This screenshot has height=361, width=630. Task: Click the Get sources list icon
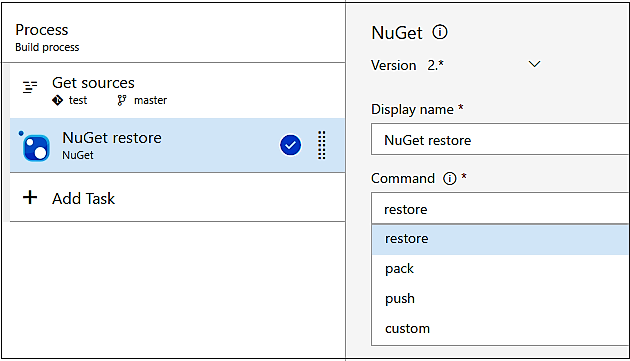pyautogui.click(x=30, y=87)
